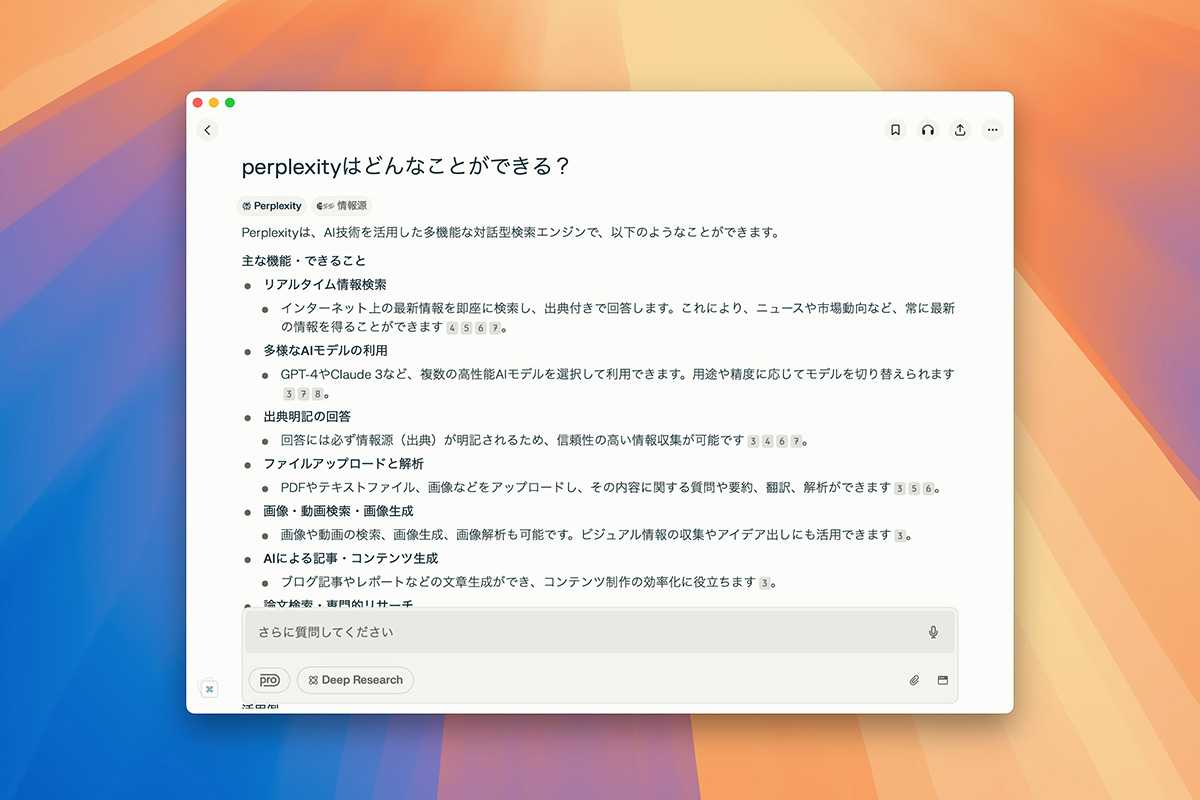Attach a file with the paperclip icon
The image size is (1200, 800).
[914, 680]
